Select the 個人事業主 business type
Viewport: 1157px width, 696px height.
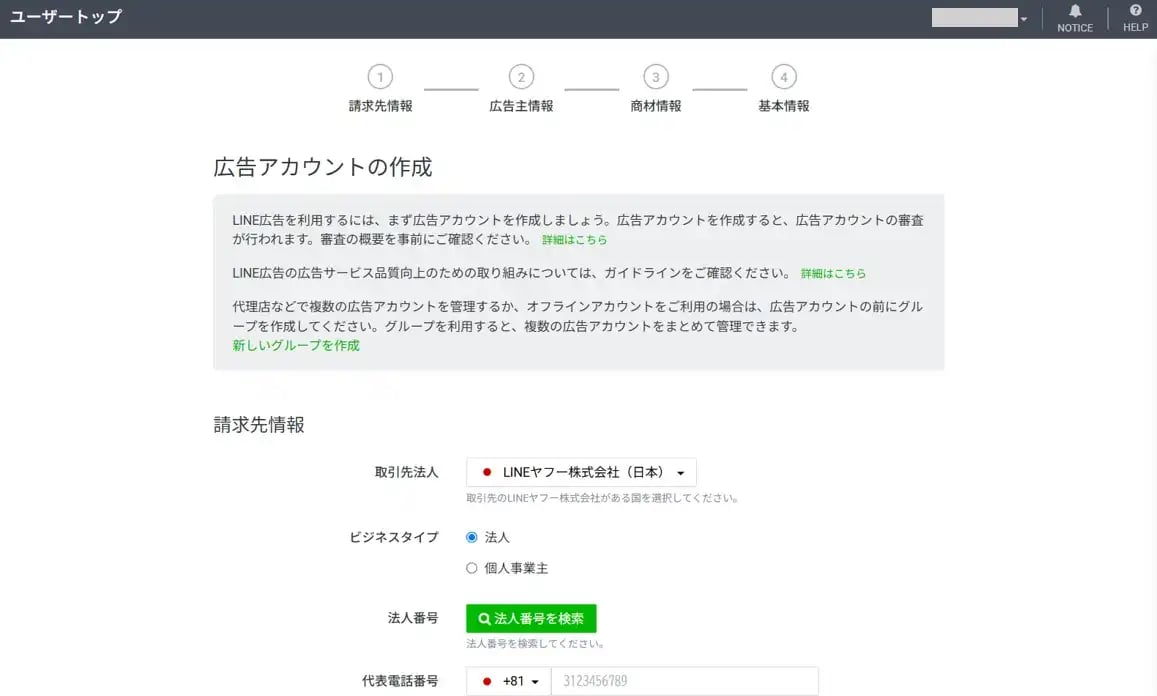471,567
